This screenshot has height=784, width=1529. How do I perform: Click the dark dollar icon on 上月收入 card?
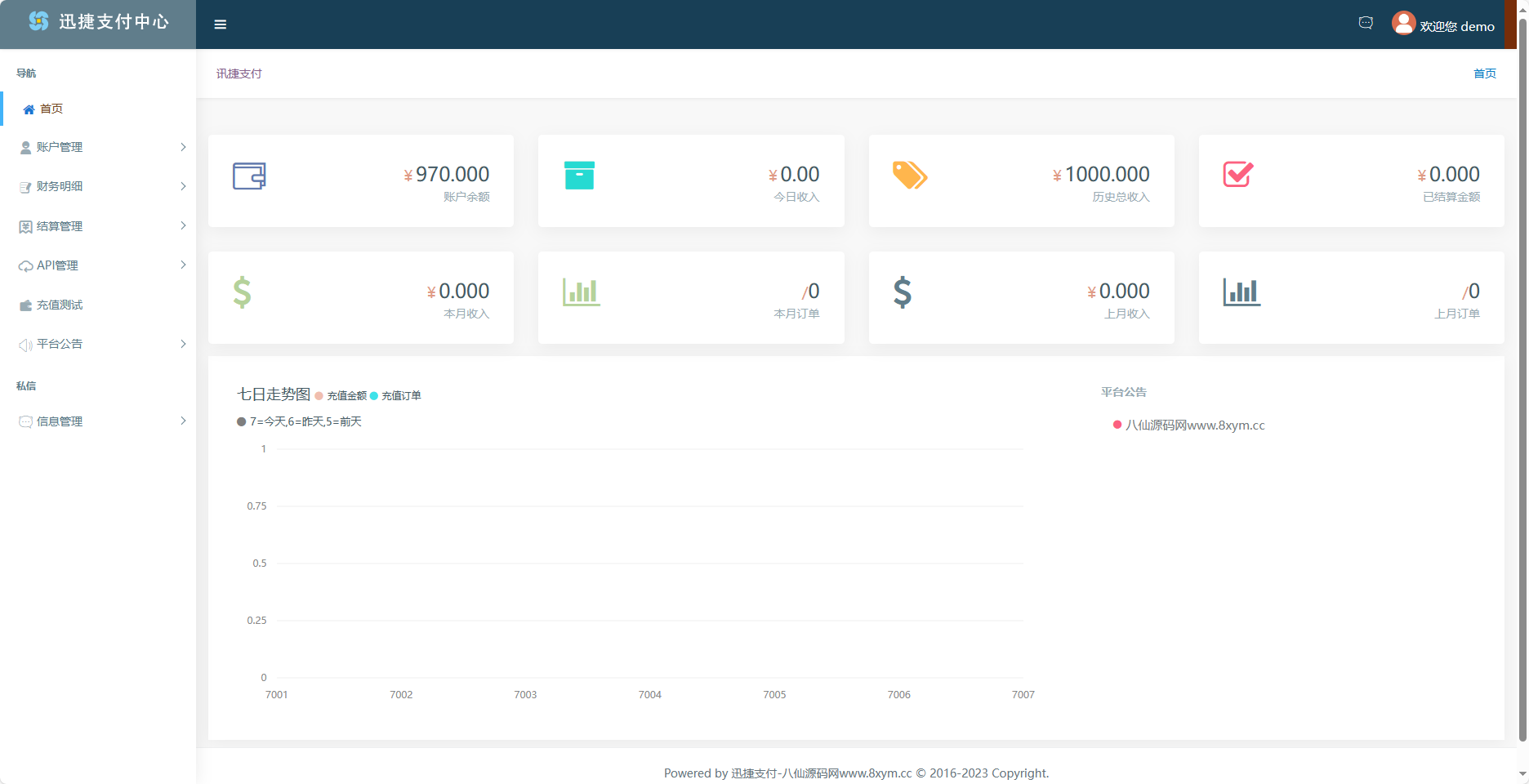pos(903,292)
